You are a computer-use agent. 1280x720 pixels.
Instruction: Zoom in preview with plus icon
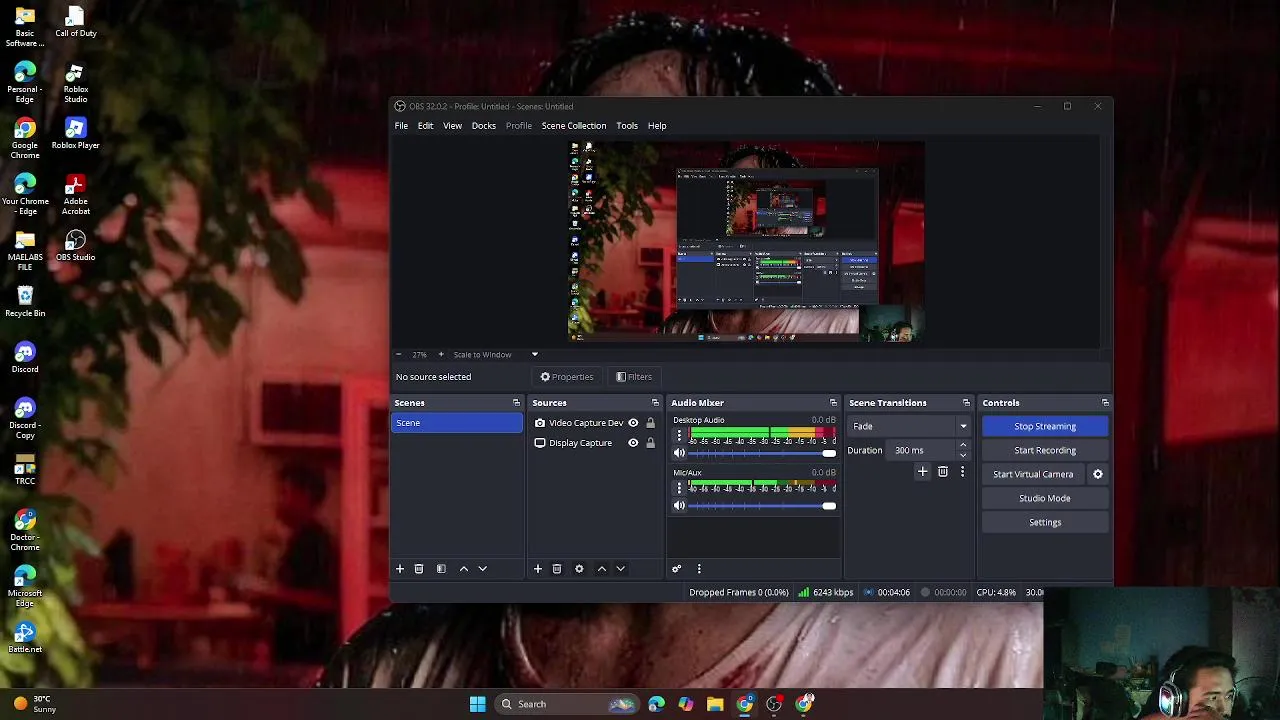pyautogui.click(x=441, y=355)
